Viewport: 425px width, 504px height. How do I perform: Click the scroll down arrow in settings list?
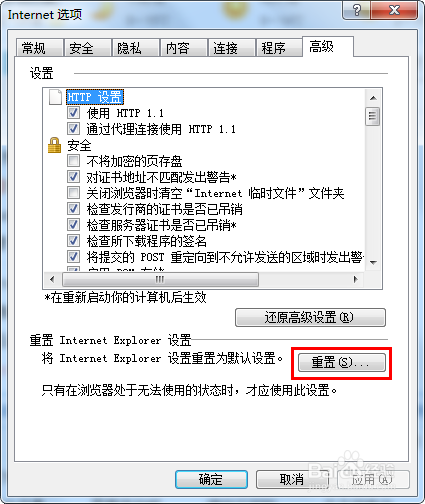click(x=373, y=262)
